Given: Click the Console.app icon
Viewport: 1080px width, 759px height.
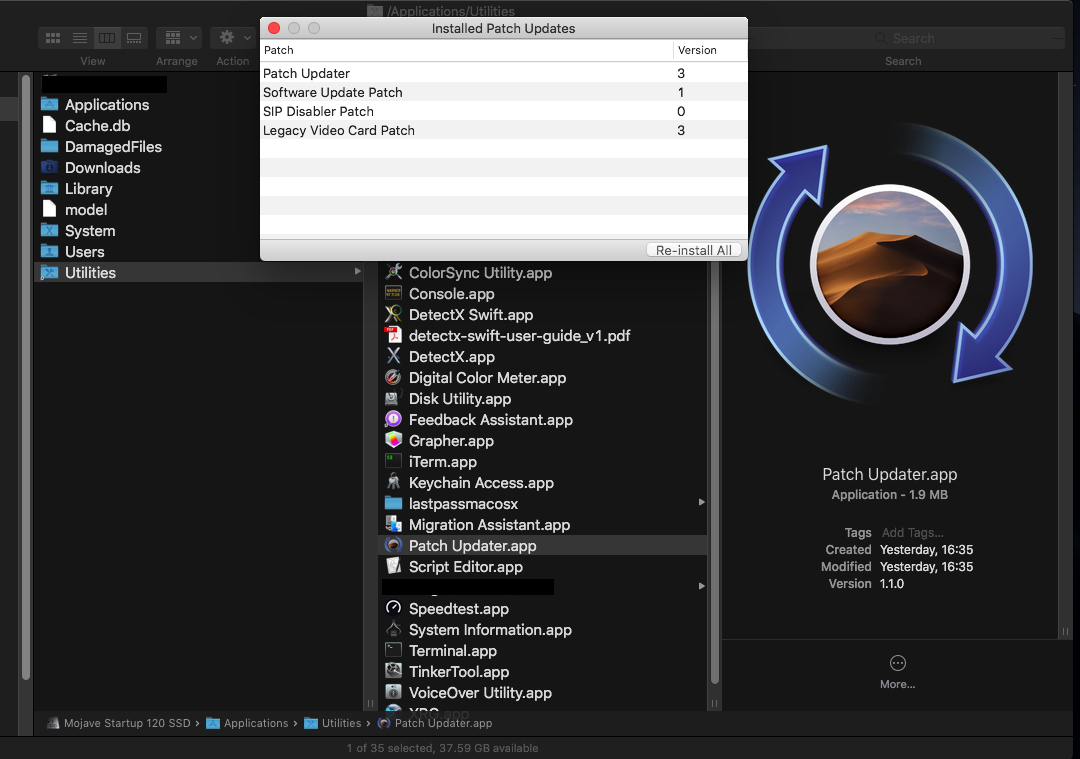Looking at the screenshot, I should (x=393, y=293).
